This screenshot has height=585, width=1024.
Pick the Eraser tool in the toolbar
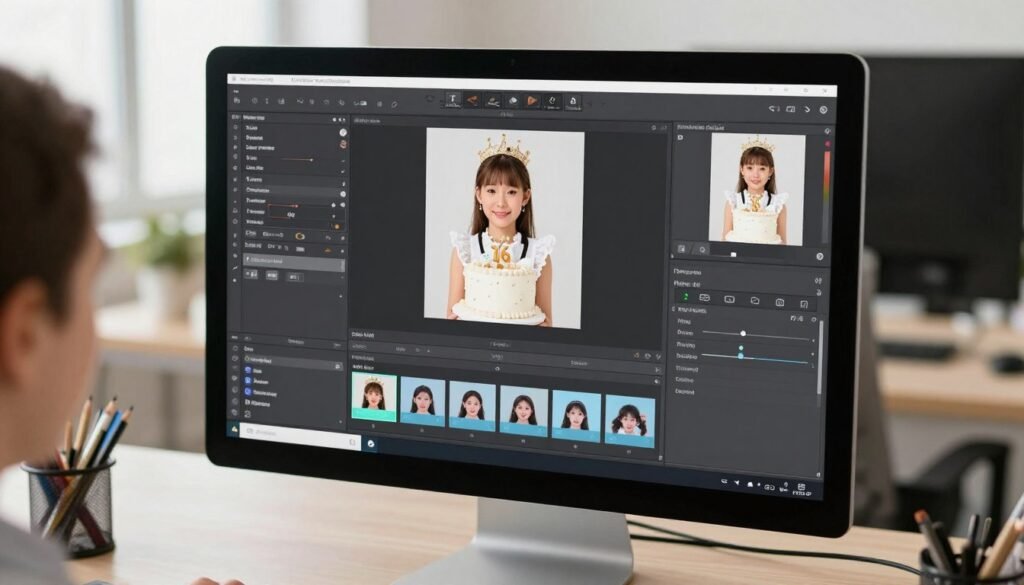click(492, 101)
